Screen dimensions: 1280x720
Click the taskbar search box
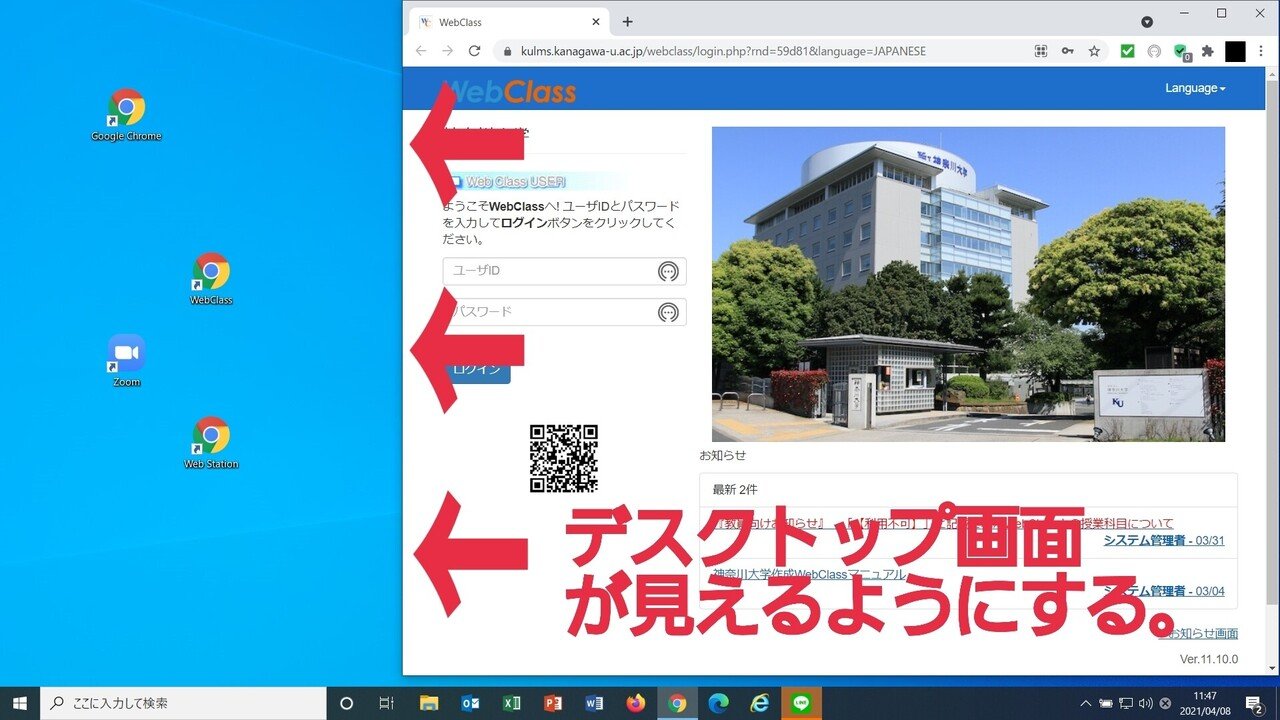[x=184, y=703]
